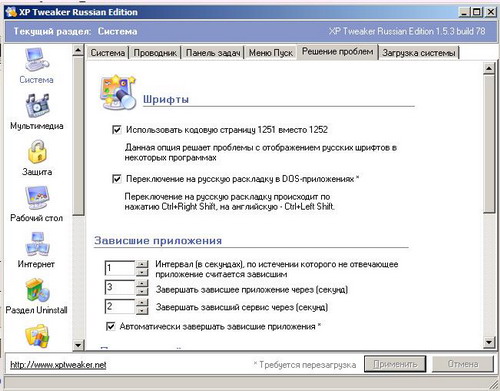Viewport: 500px width, 391px height.
Task: Toggle code page 1251 instead of 1252 checkbox
Action: click(117, 129)
